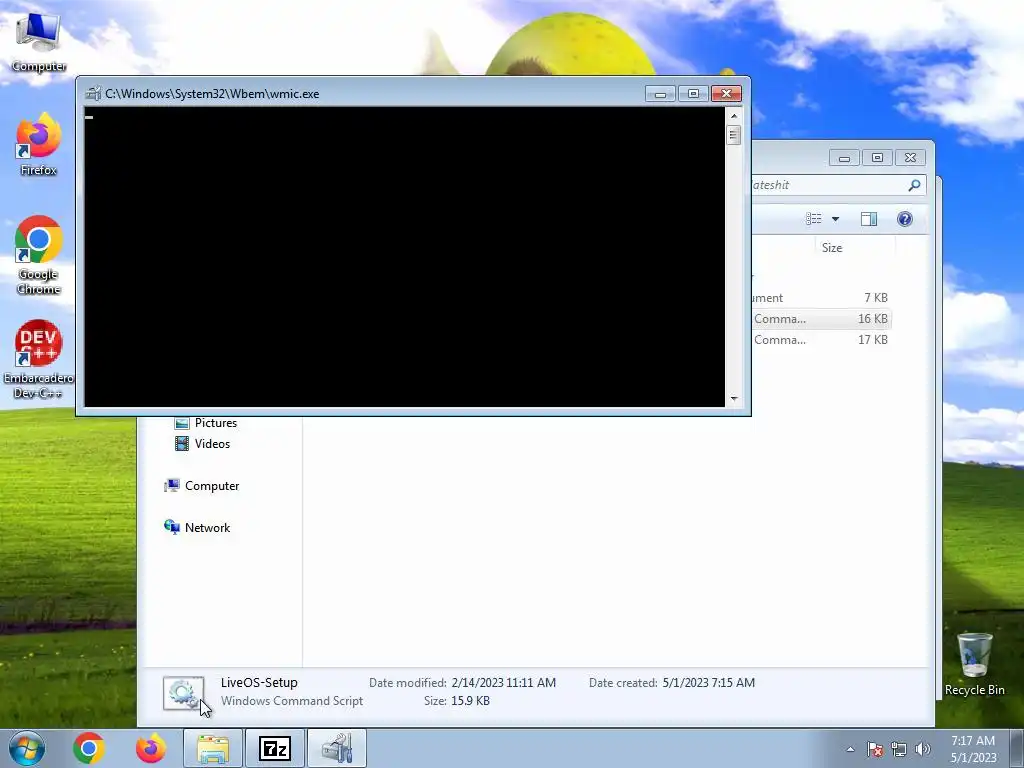
Task: Open the views dropdown arrow in Explorer
Action: 835,219
